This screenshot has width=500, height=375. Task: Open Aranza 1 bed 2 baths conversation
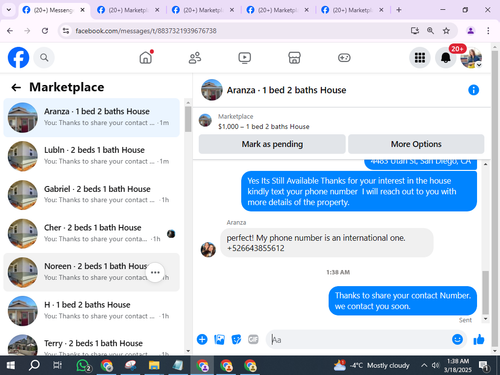click(x=91, y=117)
